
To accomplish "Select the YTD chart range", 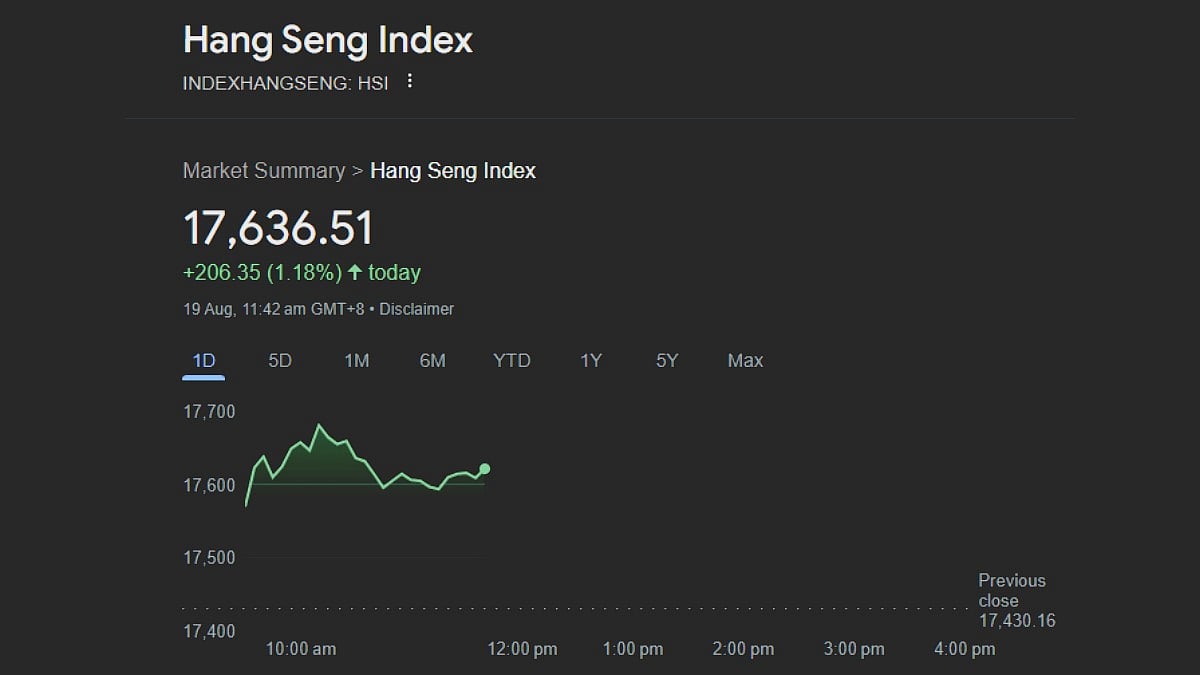I will tap(512, 361).
